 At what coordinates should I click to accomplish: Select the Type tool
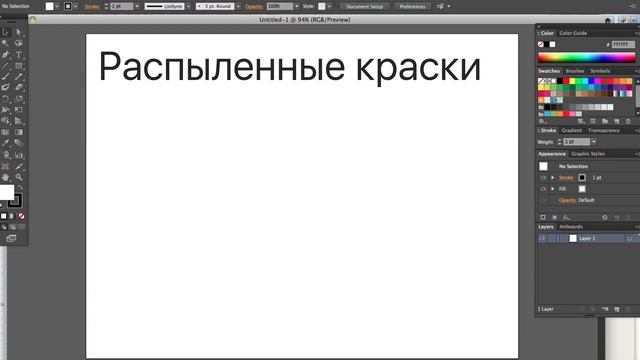(19, 54)
